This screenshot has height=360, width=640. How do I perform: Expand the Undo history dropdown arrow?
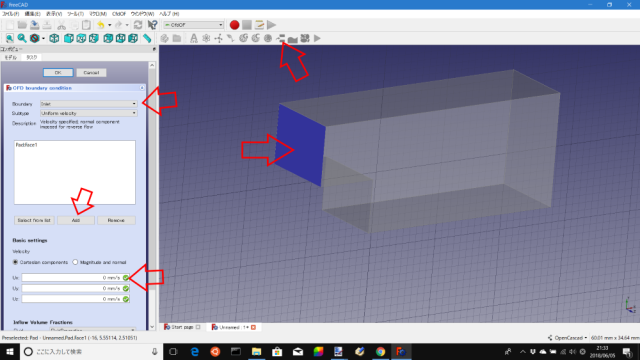109,25
